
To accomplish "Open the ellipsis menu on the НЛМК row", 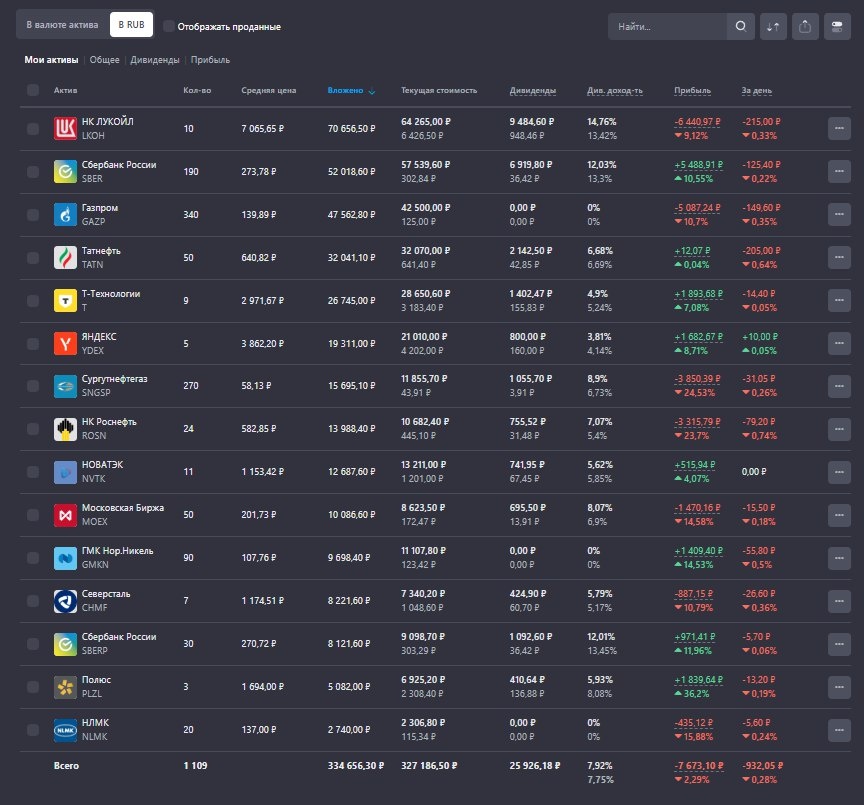I will tap(840, 730).
